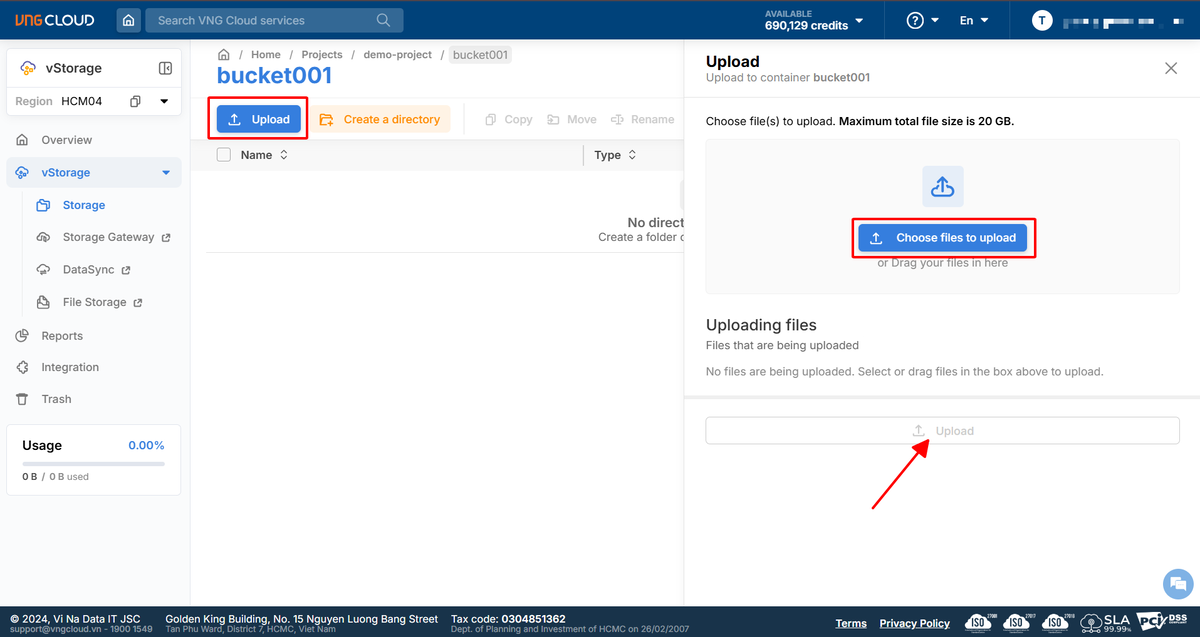Open Storage Gateway in the sidebar

point(108,237)
